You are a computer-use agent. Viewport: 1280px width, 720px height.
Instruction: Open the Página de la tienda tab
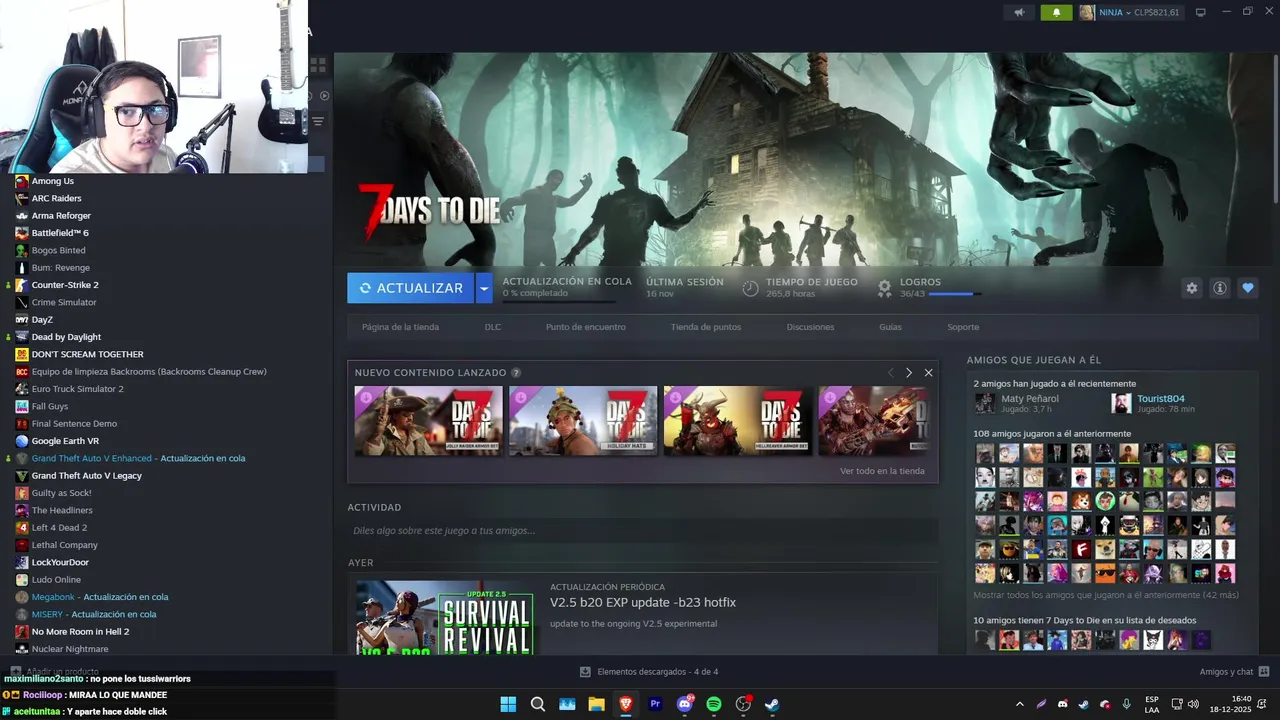tap(400, 327)
